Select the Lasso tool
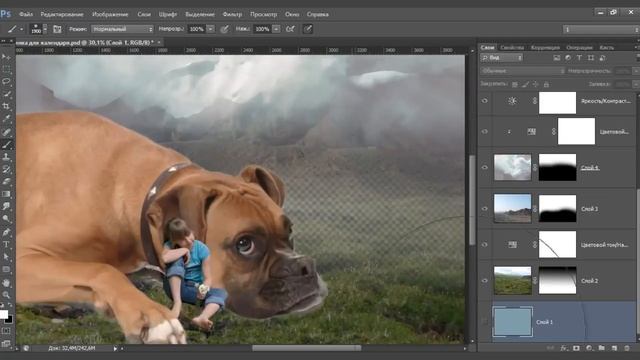 pos(6,81)
